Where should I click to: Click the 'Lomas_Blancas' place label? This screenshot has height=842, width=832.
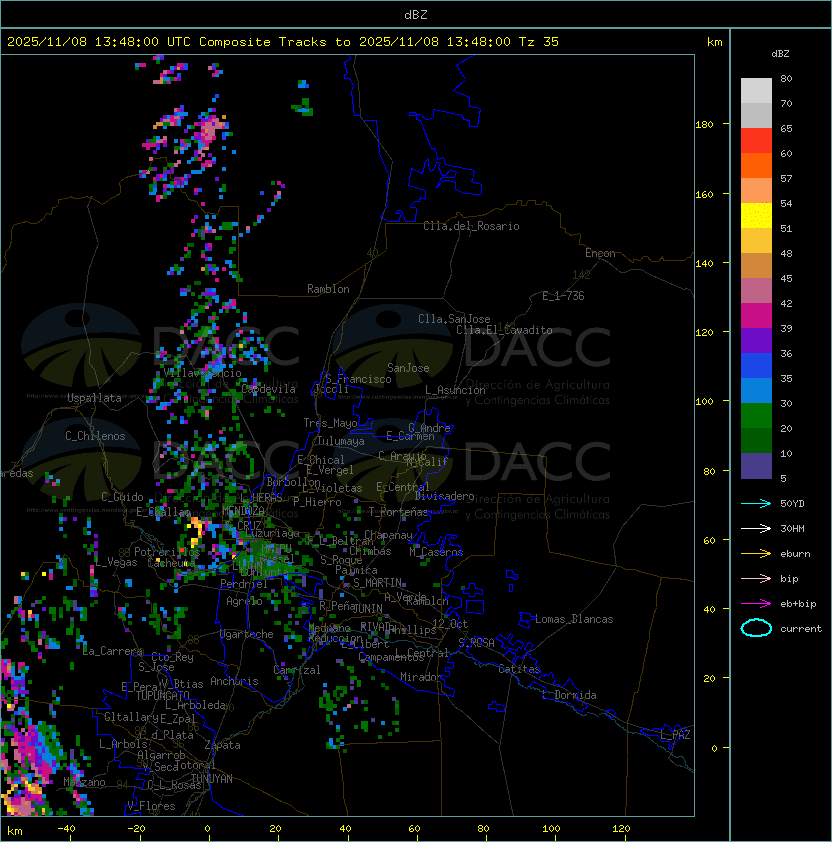pyautogui.click(x=574, y=619)
